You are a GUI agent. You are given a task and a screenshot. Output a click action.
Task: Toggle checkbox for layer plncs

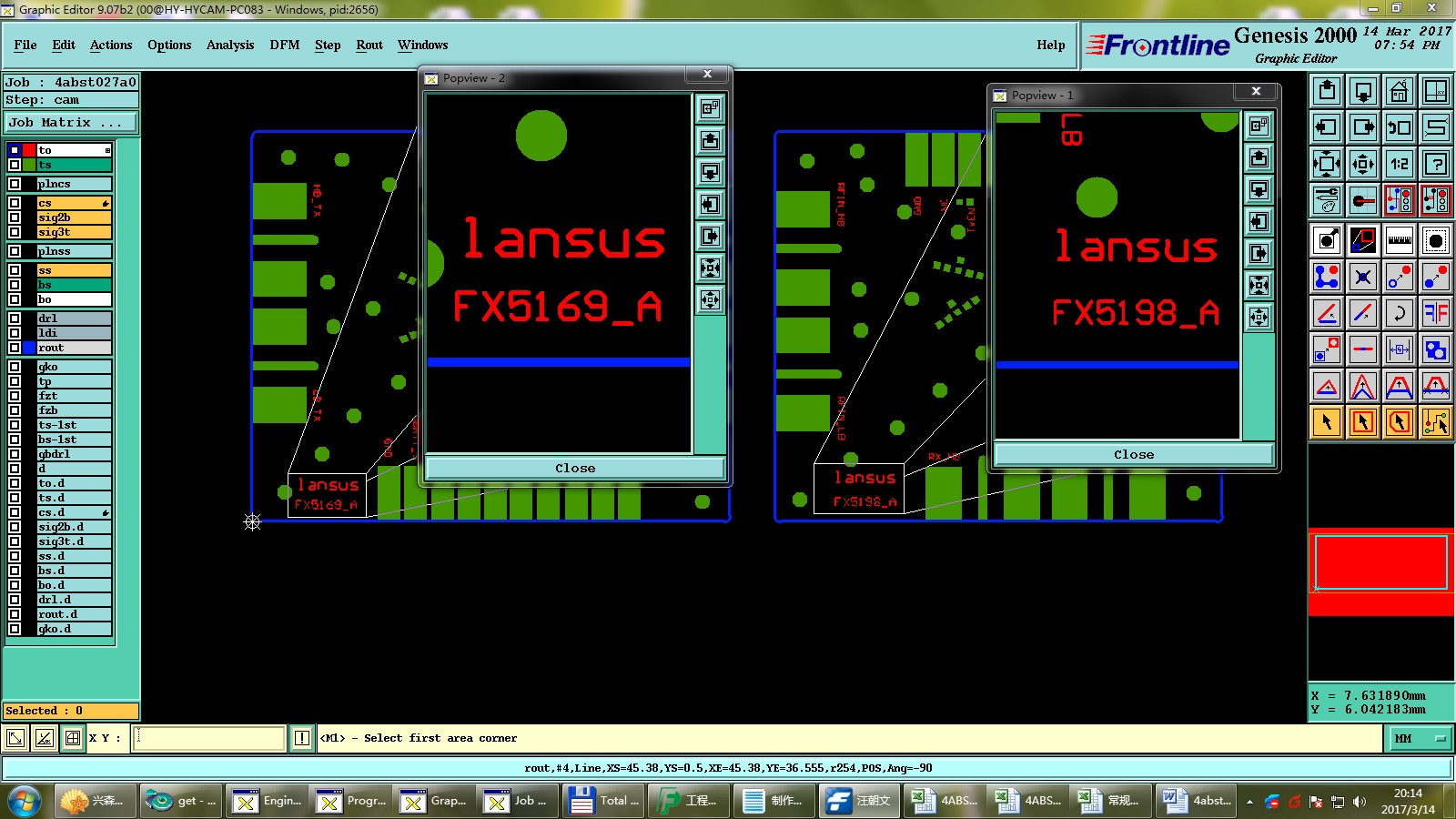[15, 184]
